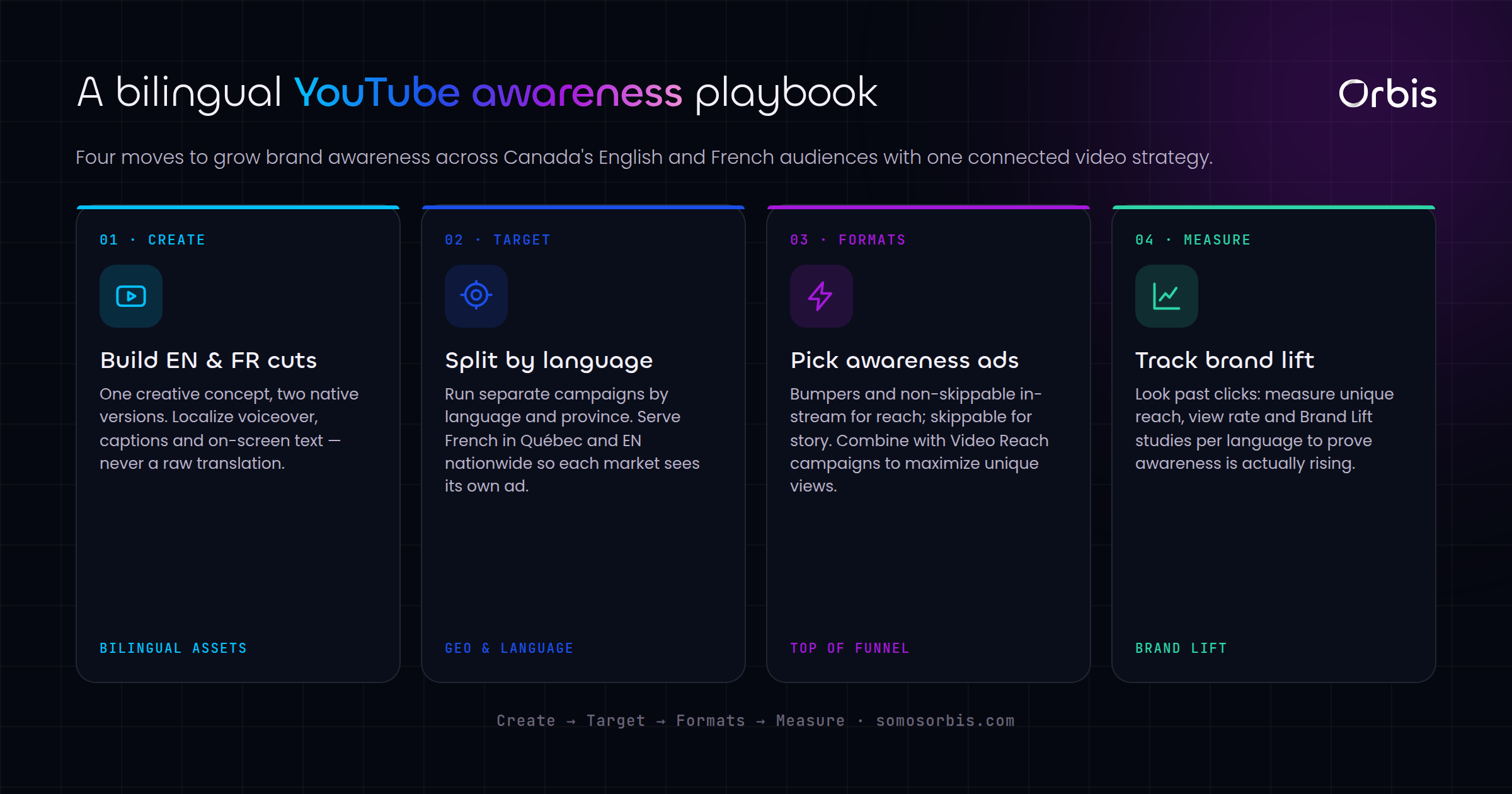Click the line chart icon in the Measure card
Screen dimensions: 1512x794
coord(1167,296)
